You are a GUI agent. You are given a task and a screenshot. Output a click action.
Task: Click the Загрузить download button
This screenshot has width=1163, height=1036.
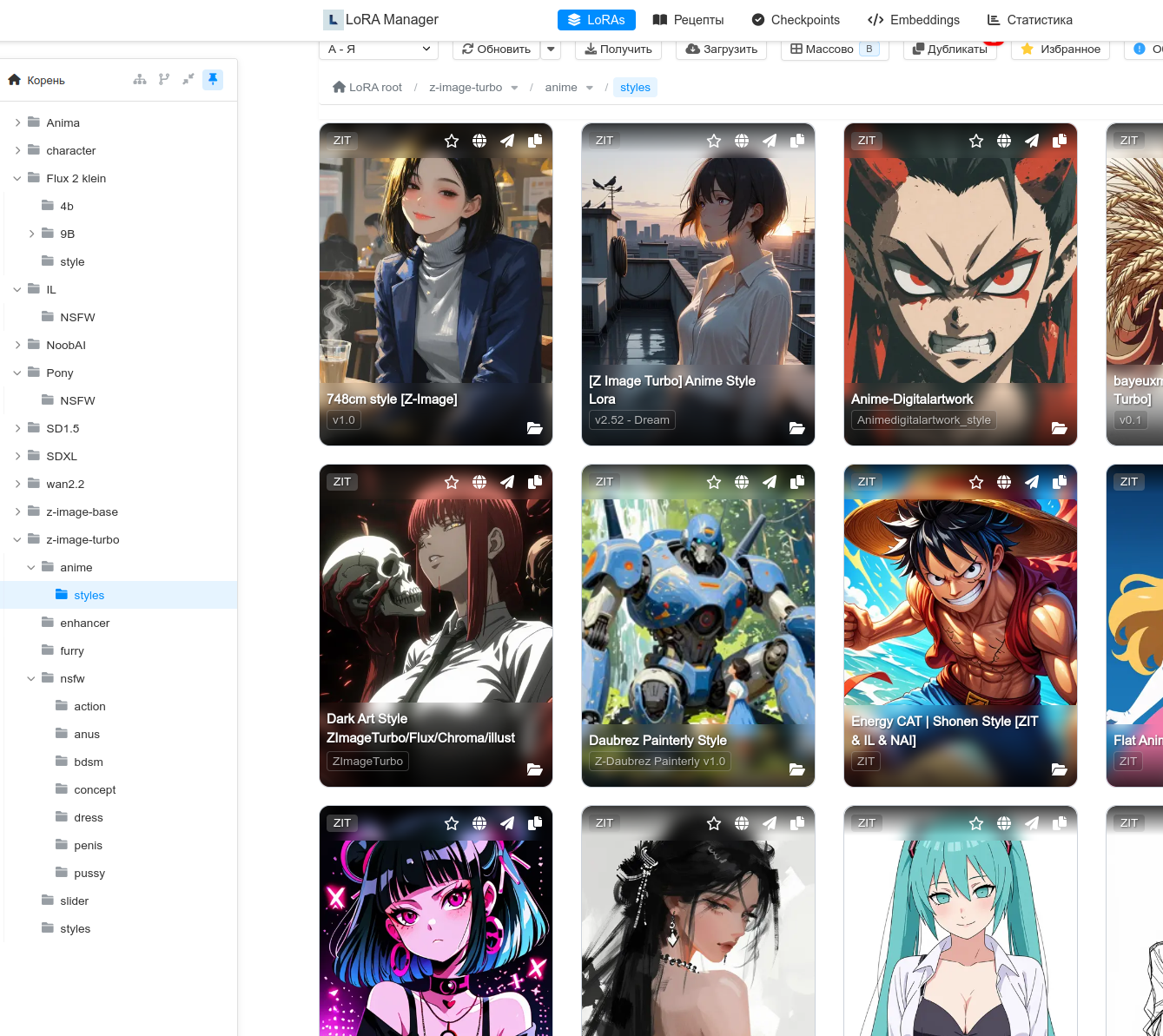click(721, 49)
